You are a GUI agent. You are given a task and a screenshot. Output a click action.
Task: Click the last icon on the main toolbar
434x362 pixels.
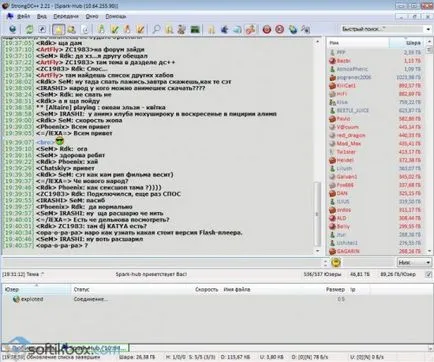[x=305, y=29]
